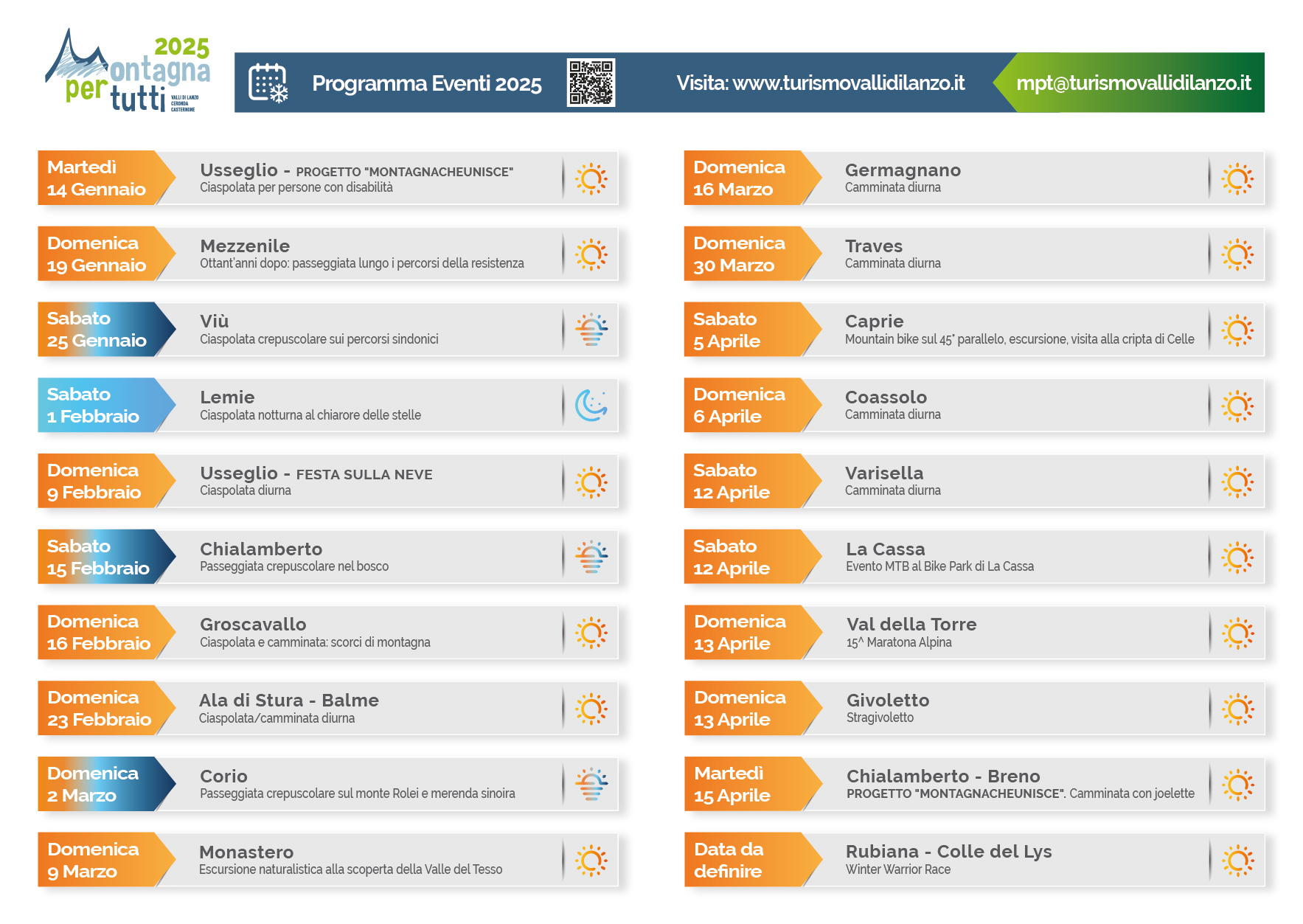Click the calendar snowflake icon in header

pyautogui.click(x=268, y=83)
